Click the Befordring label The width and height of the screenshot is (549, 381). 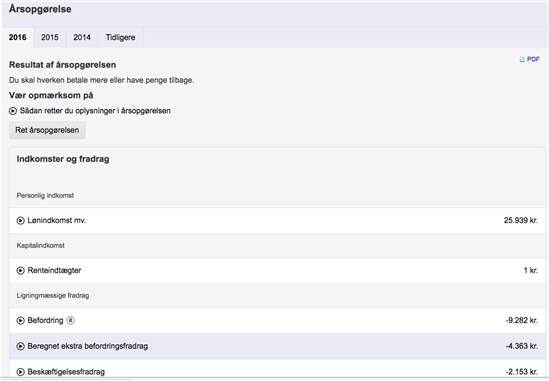coord(46,320)
